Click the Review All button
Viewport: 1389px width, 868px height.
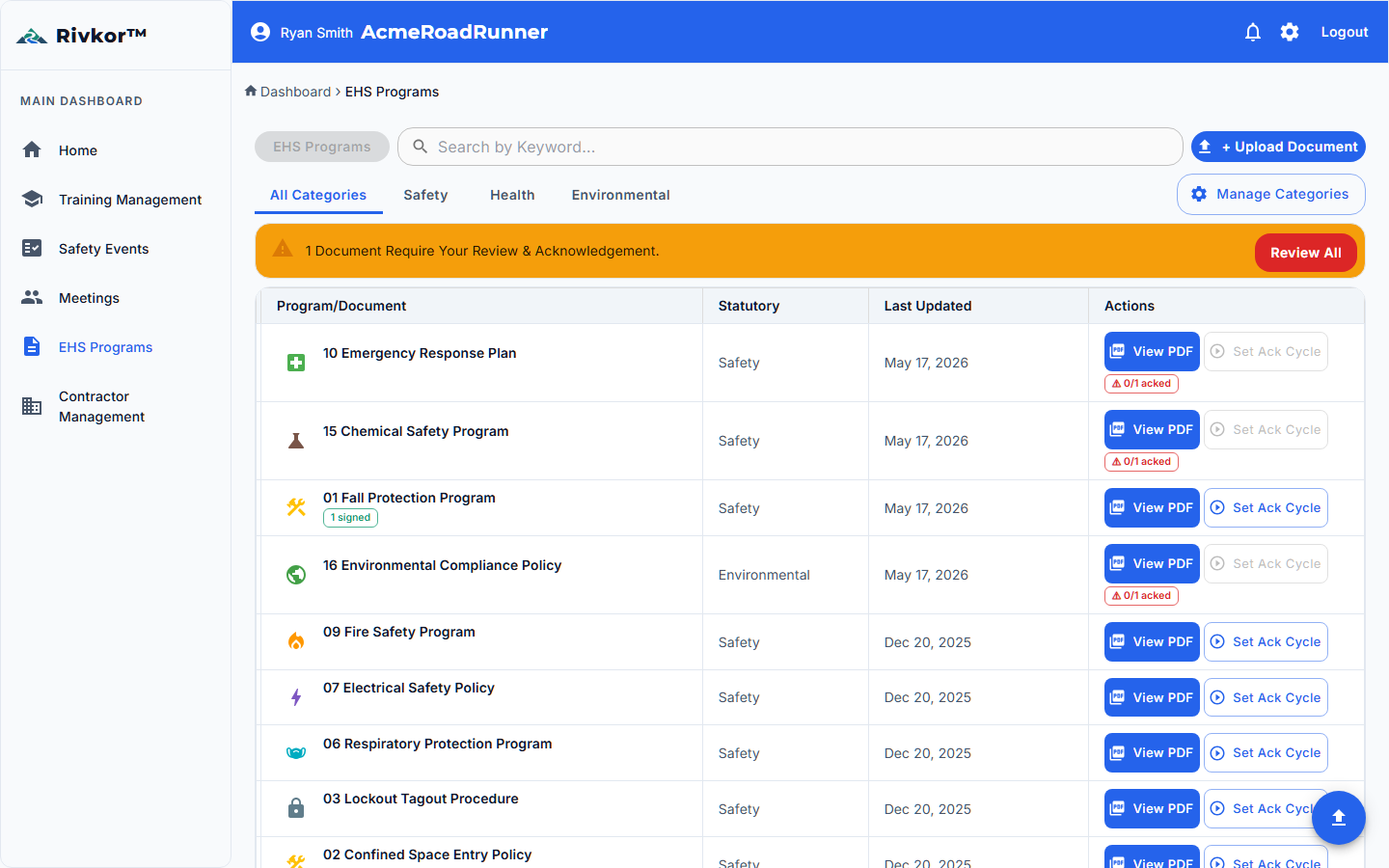[1305, 253]
